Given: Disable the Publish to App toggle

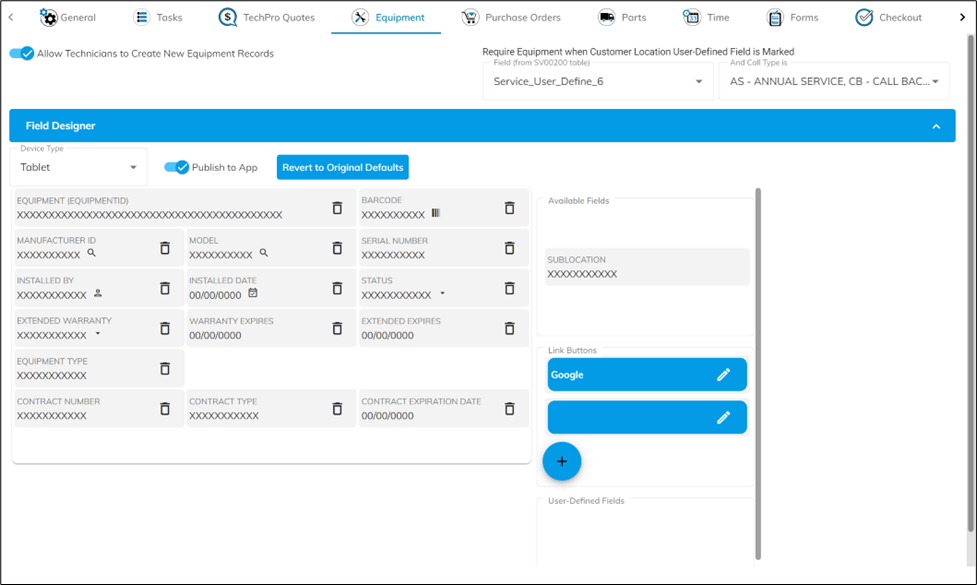Looking at the screenshot, I should pos(177,168).
